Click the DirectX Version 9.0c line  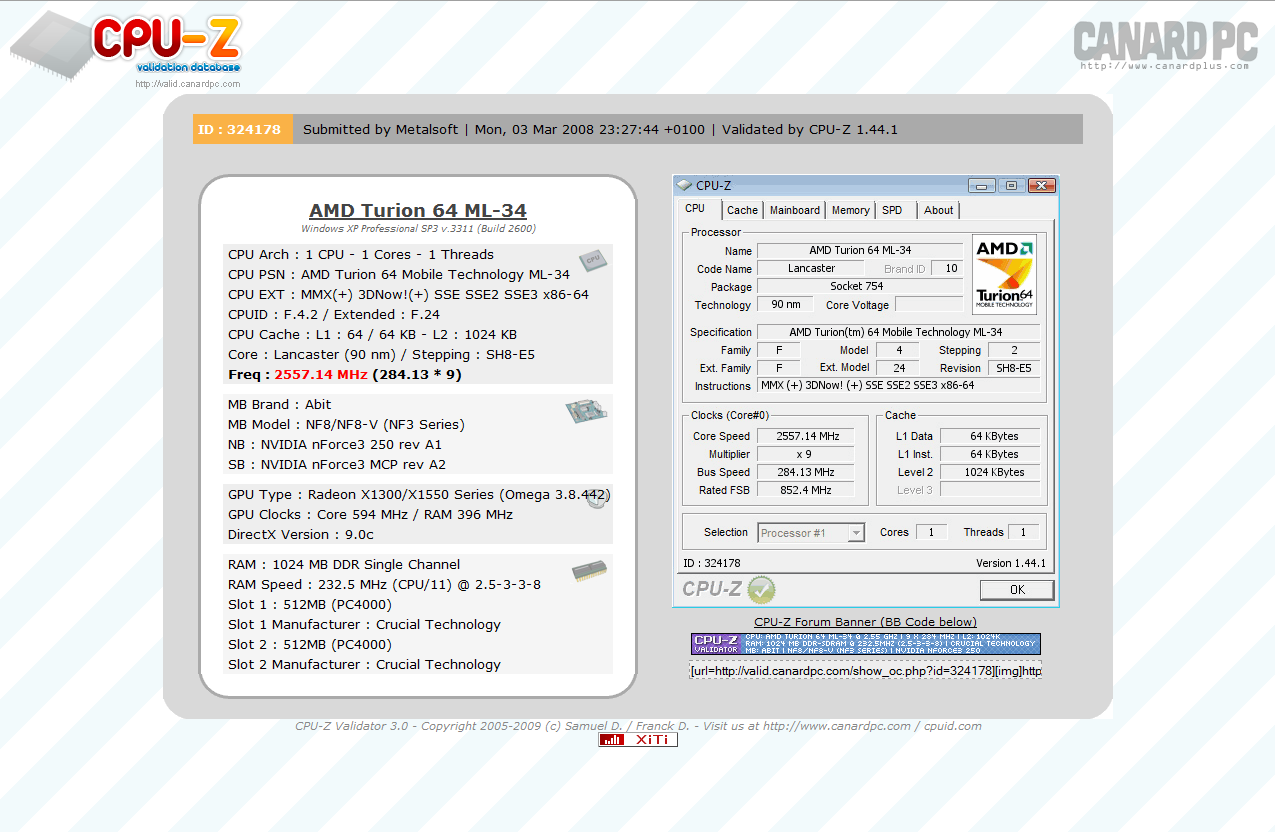coord(301,535)
